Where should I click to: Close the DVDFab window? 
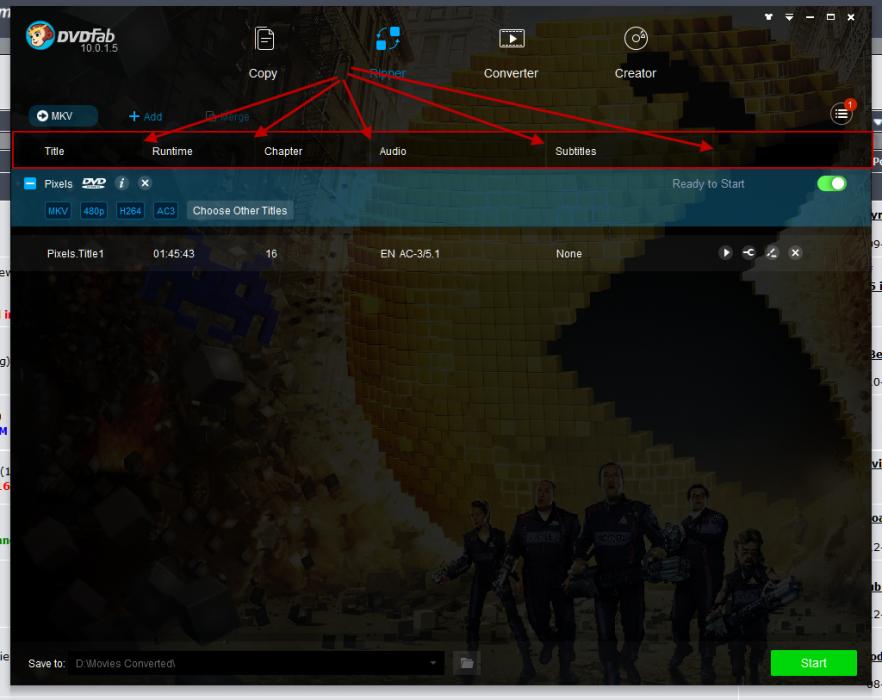tap(851, 17)
